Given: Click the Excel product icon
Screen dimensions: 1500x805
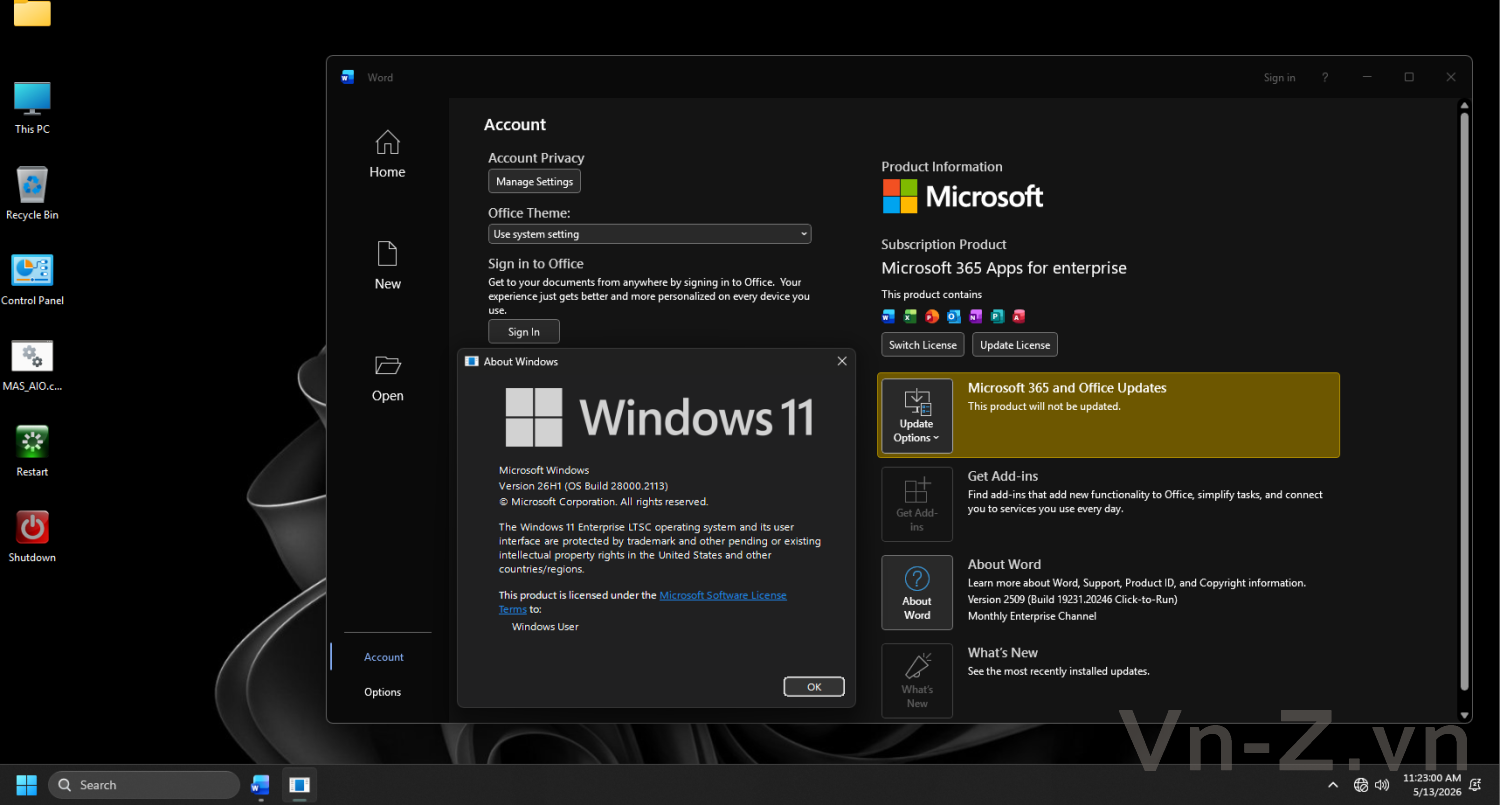Looking at the screenshot, I should pos(910,317).
